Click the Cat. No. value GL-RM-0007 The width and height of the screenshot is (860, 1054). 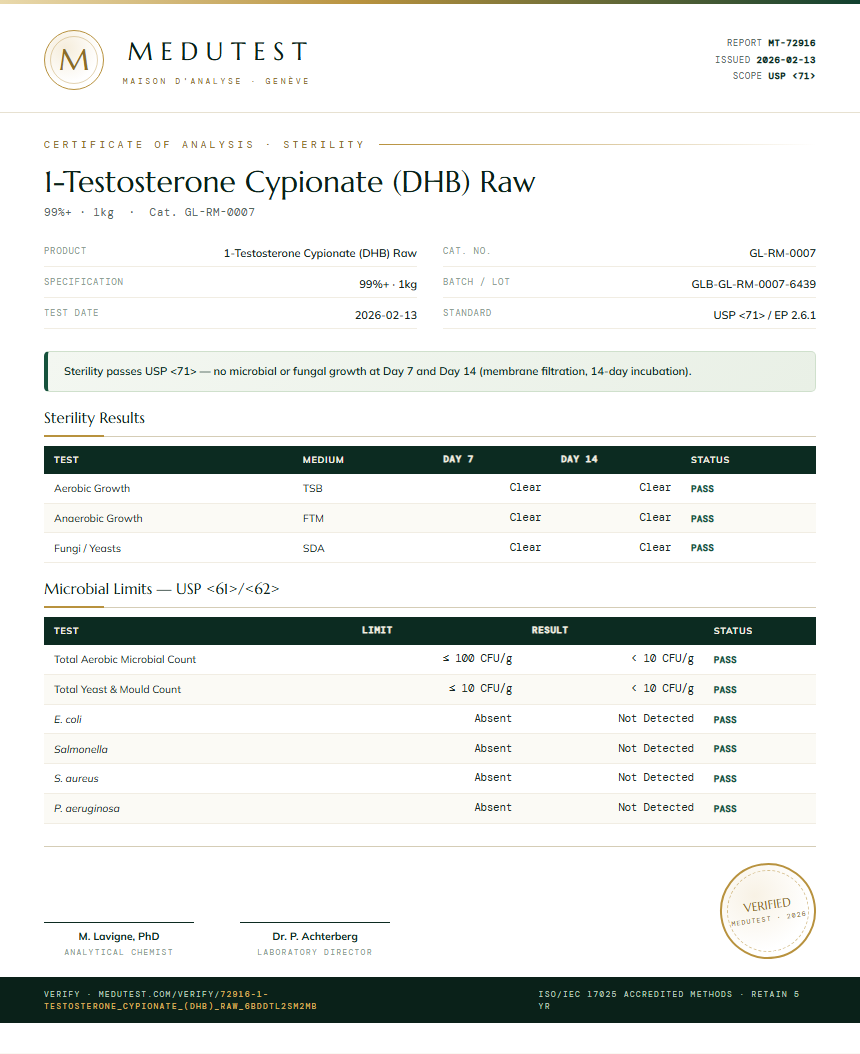782,253
